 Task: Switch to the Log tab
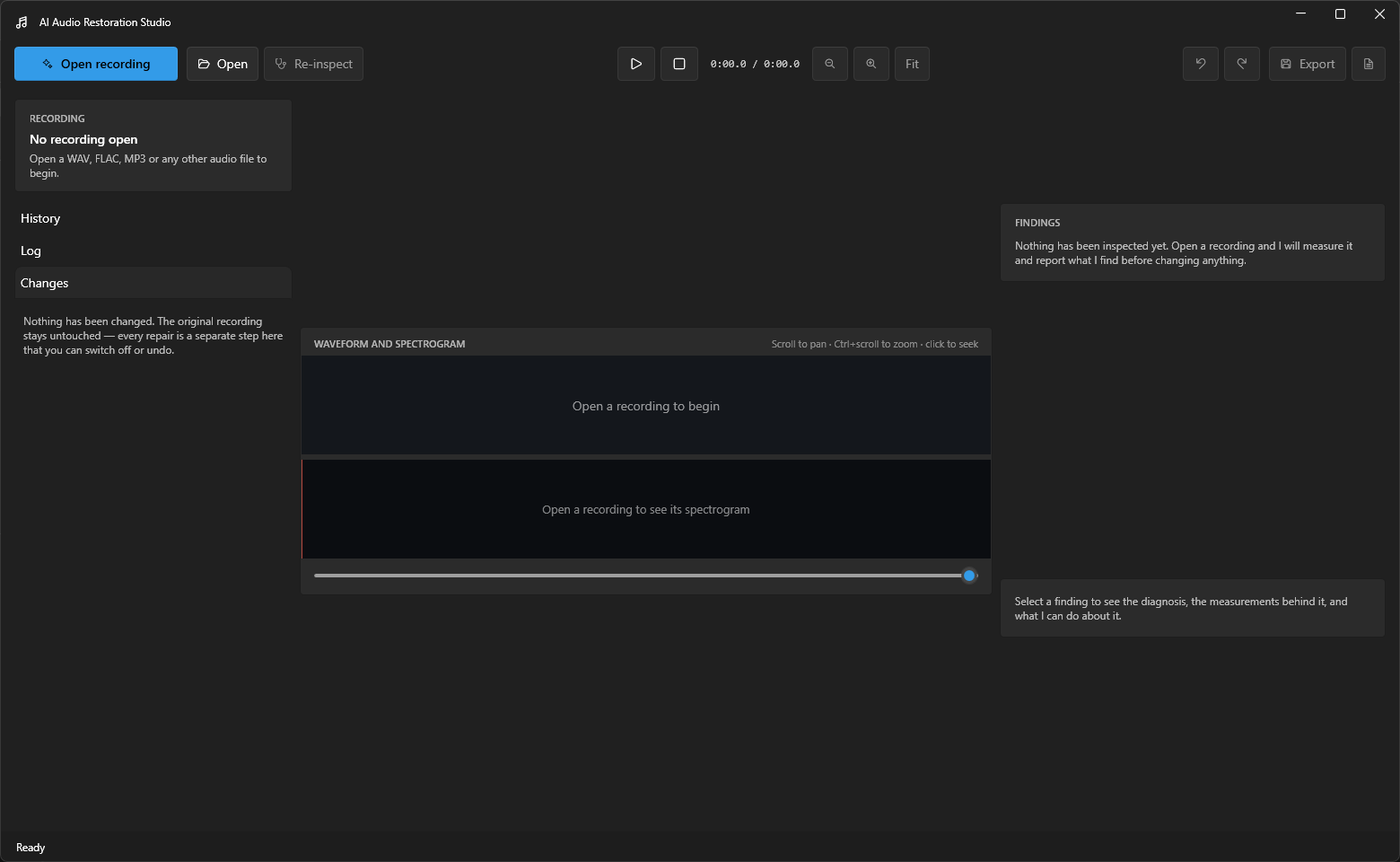153,251
